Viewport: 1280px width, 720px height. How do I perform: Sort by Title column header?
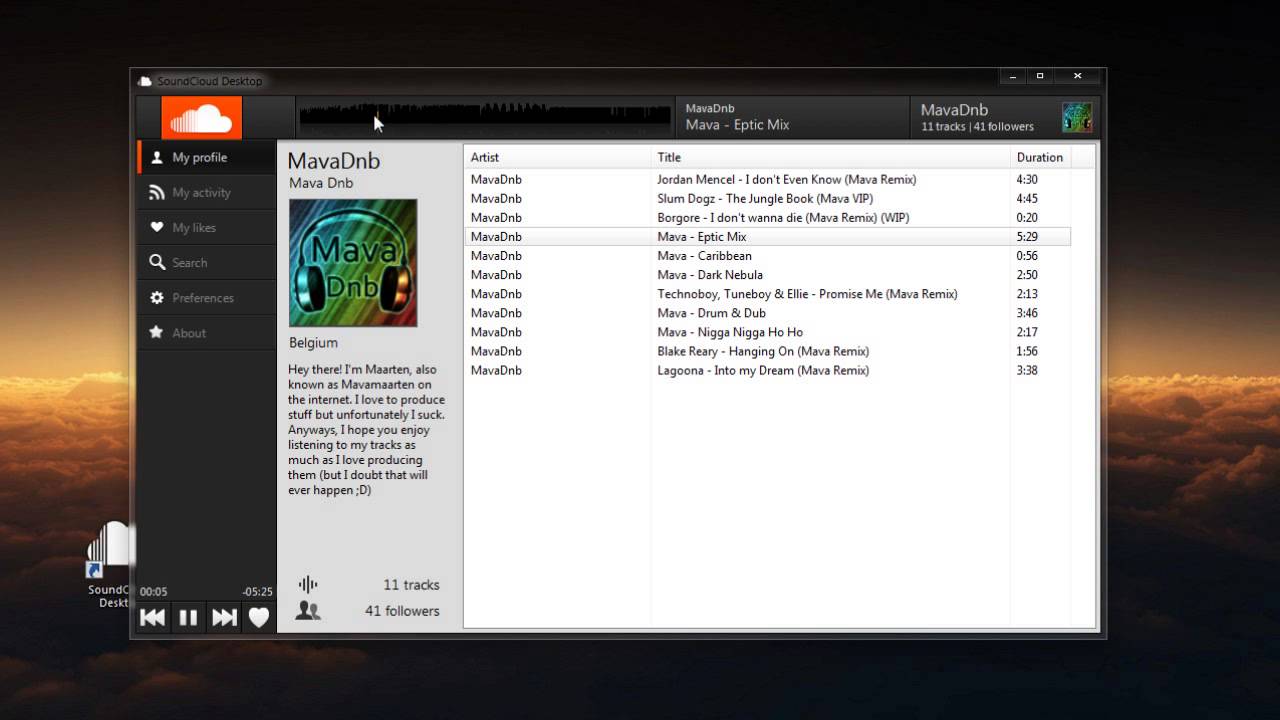point(830,157)
